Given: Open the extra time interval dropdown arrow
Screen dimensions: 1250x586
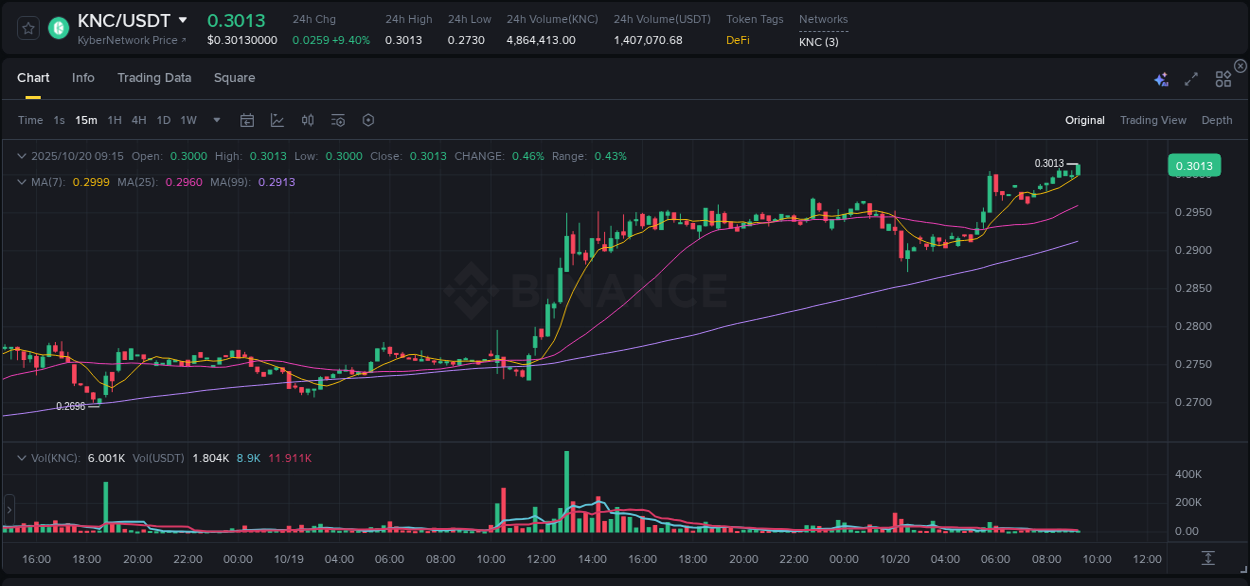Looking at the screenshot, I should pos(215,120).
